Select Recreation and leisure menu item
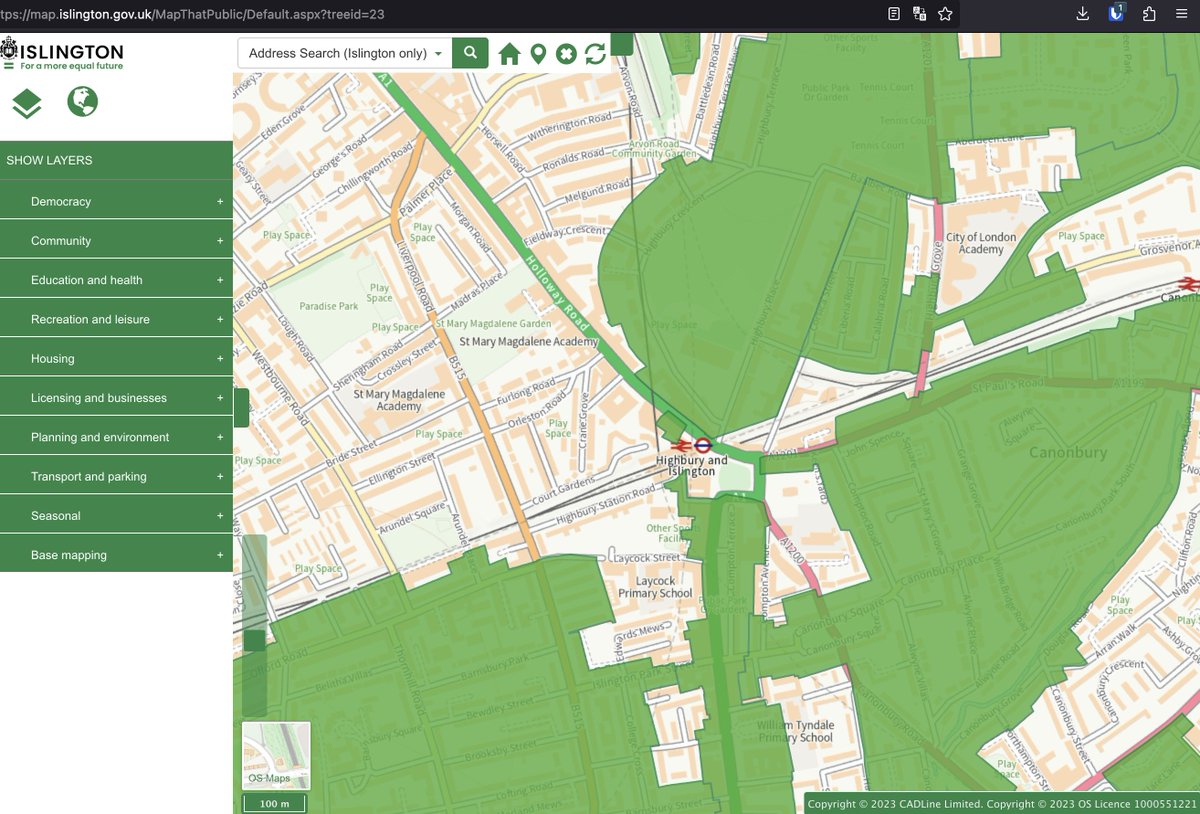This screenshot has width=1200, height=814. tap(116, 319)
